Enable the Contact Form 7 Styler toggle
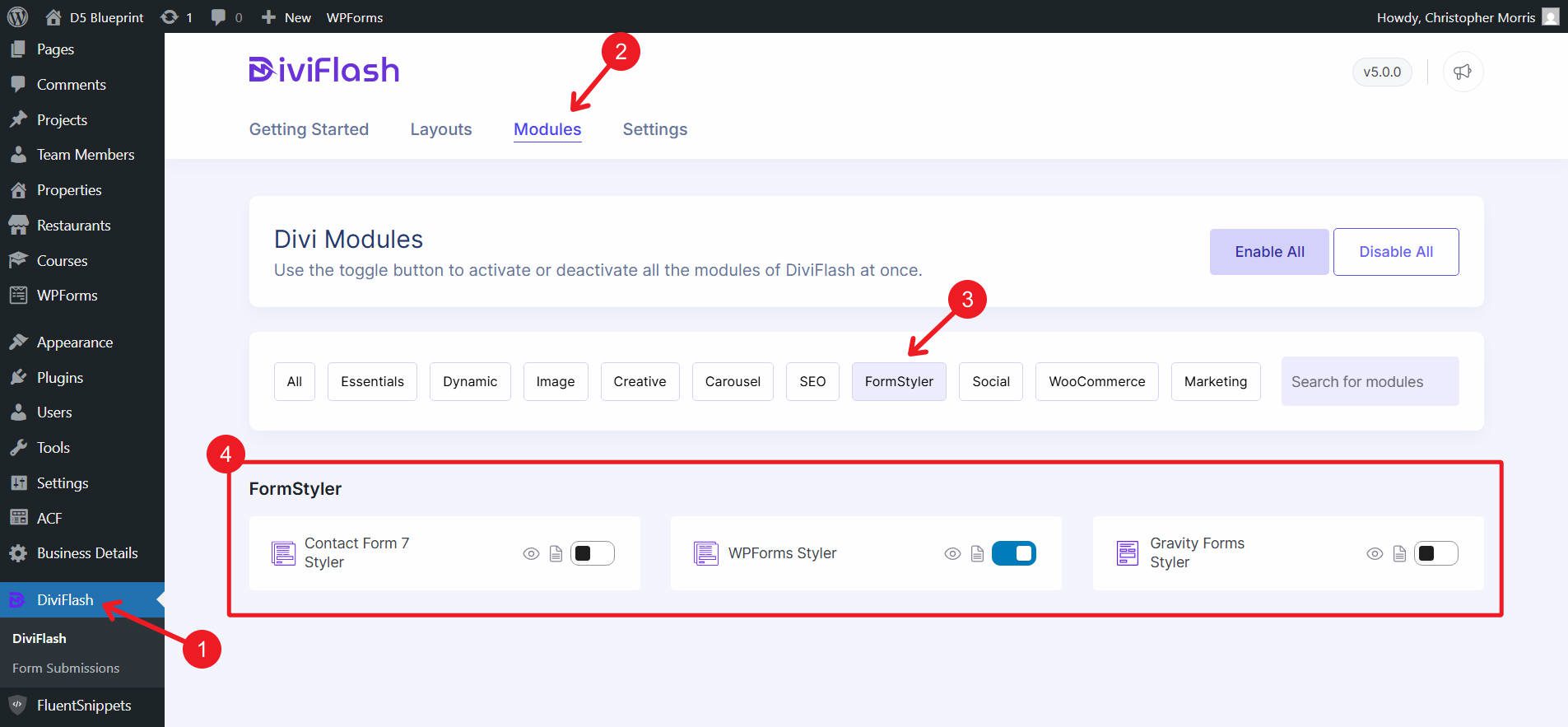The height and width of the screenshot is (727, 1568). tap(593, 553)
